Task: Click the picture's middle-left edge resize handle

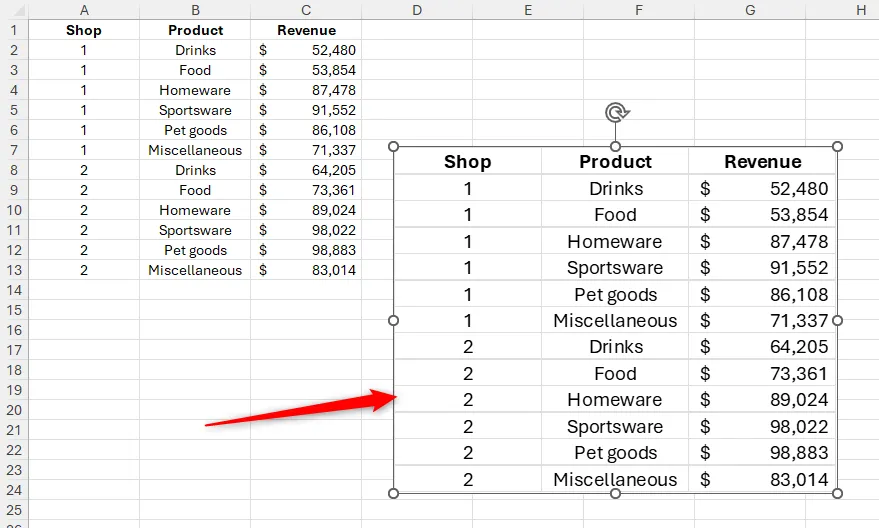Action: tap(393, 320)
